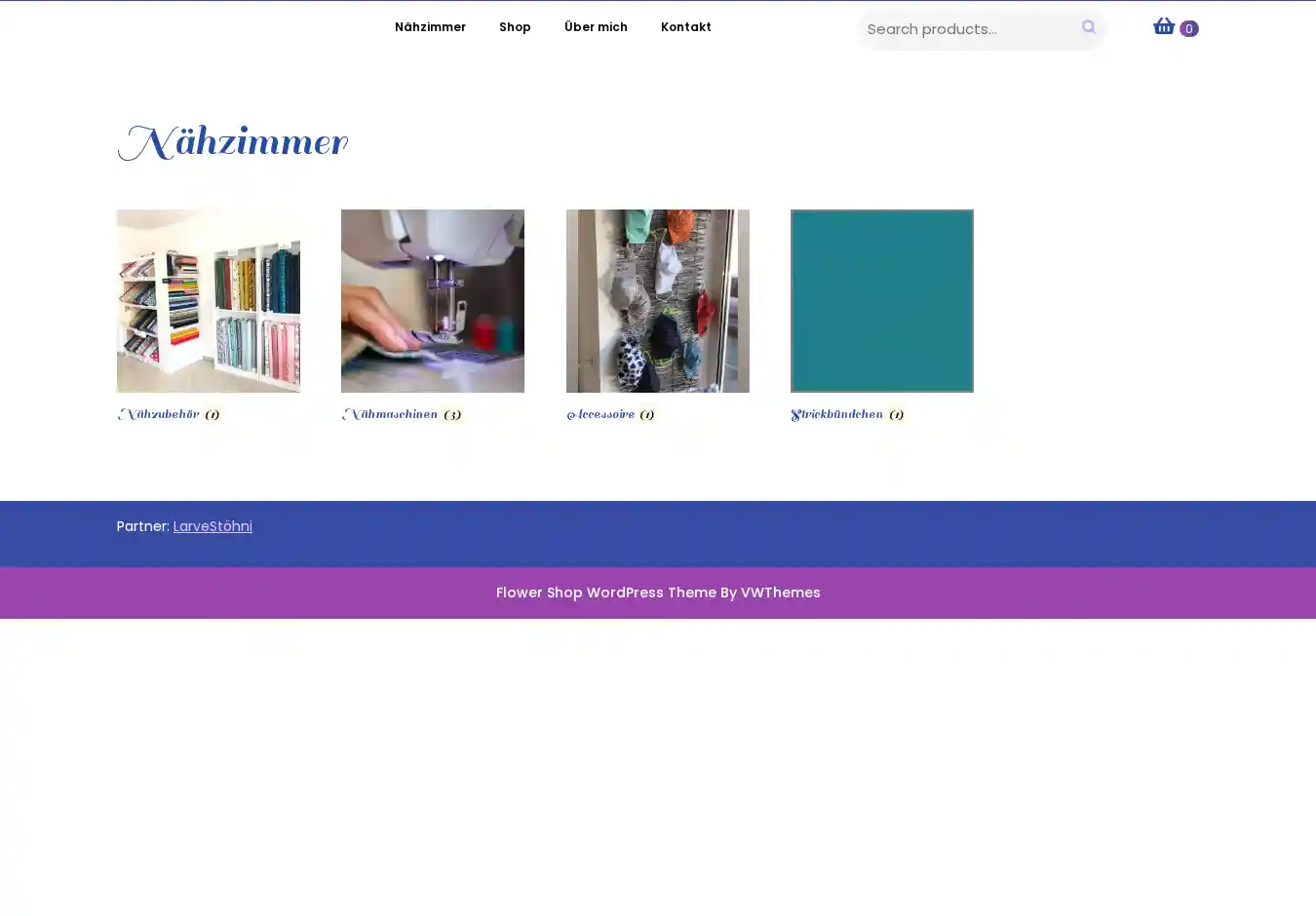
Task: Focus the Search products input field
Action: click(x=965, y=29)
